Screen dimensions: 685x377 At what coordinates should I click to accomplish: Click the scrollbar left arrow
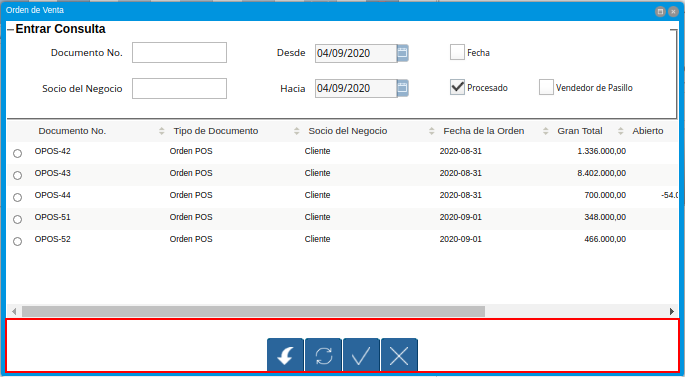pyautogui.click(x=14, y=311)
